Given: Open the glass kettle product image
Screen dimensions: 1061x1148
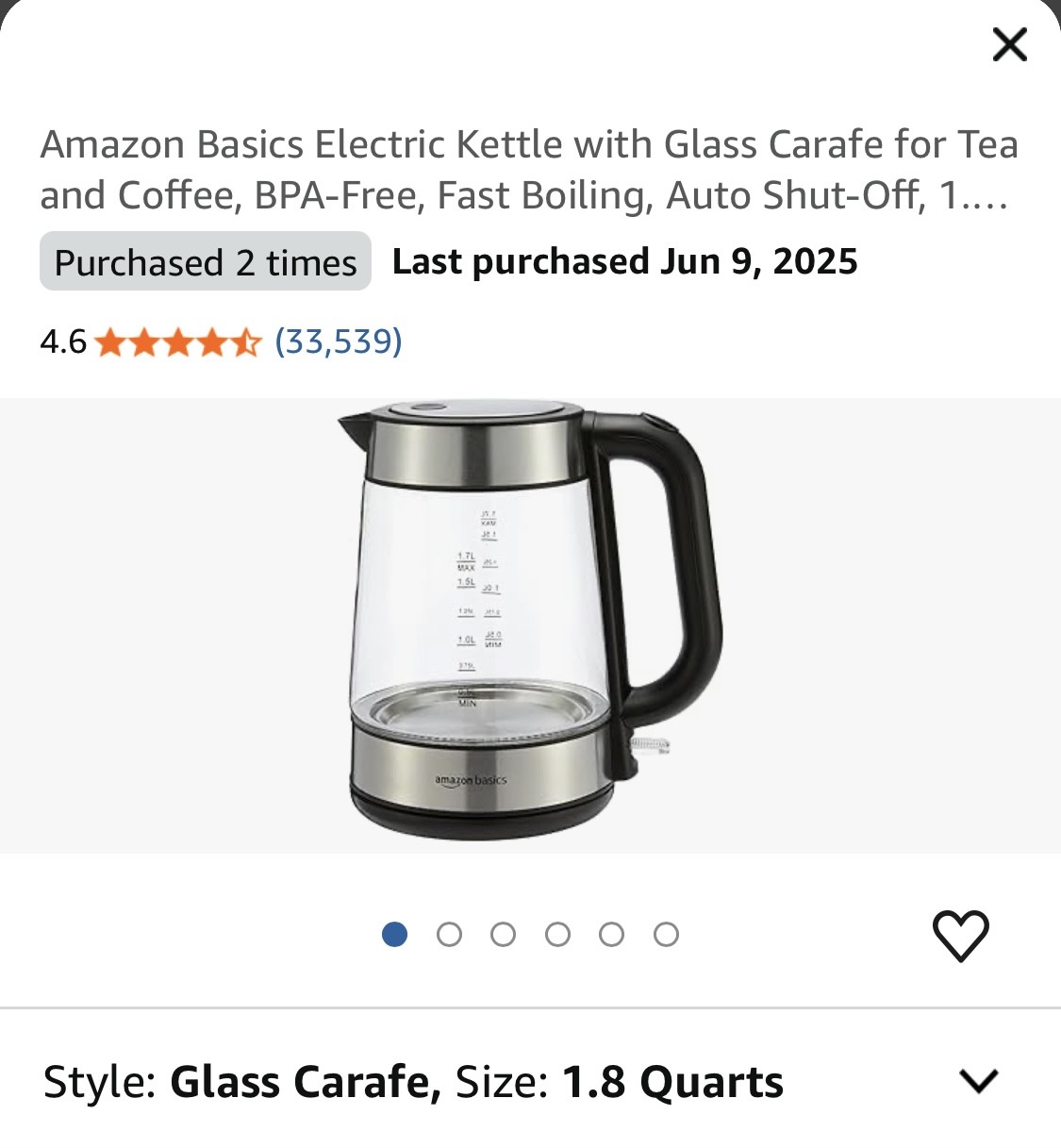Looking at the screenshot, I should tap(530, 624).
